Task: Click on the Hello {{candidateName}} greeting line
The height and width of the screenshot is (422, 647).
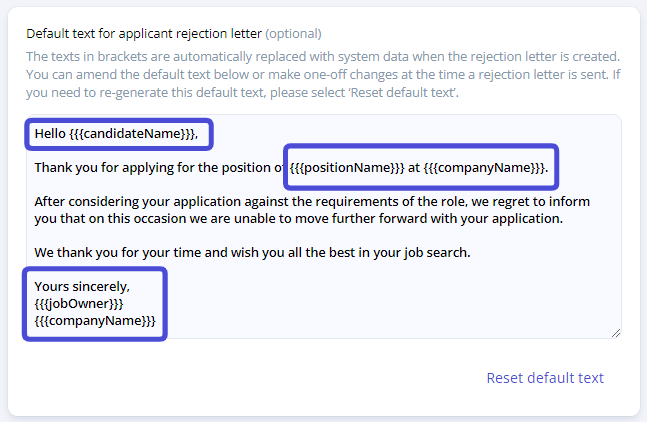Action: click(116, 134)
